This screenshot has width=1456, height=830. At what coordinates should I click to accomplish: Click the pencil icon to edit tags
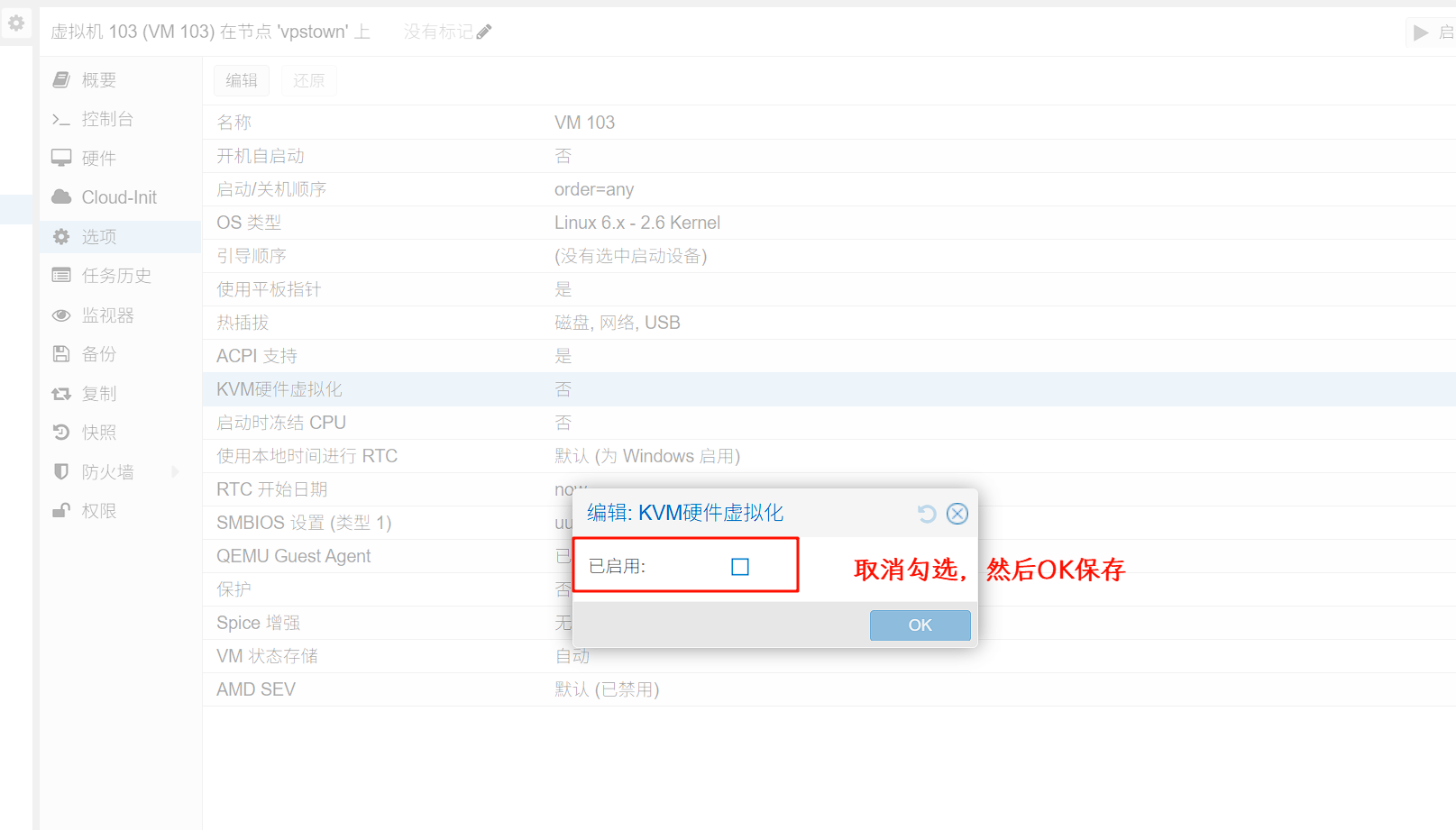click(484, 32)
